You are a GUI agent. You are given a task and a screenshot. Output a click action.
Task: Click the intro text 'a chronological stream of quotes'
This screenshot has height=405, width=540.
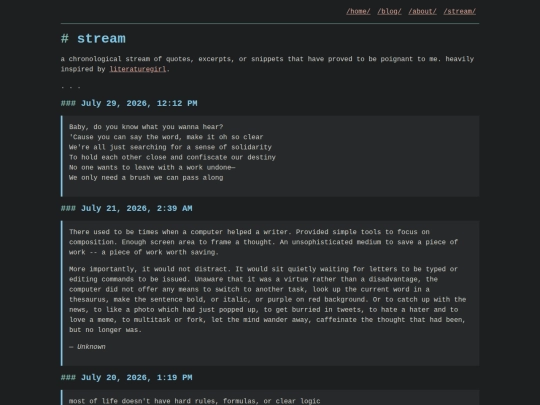point(267,64)
